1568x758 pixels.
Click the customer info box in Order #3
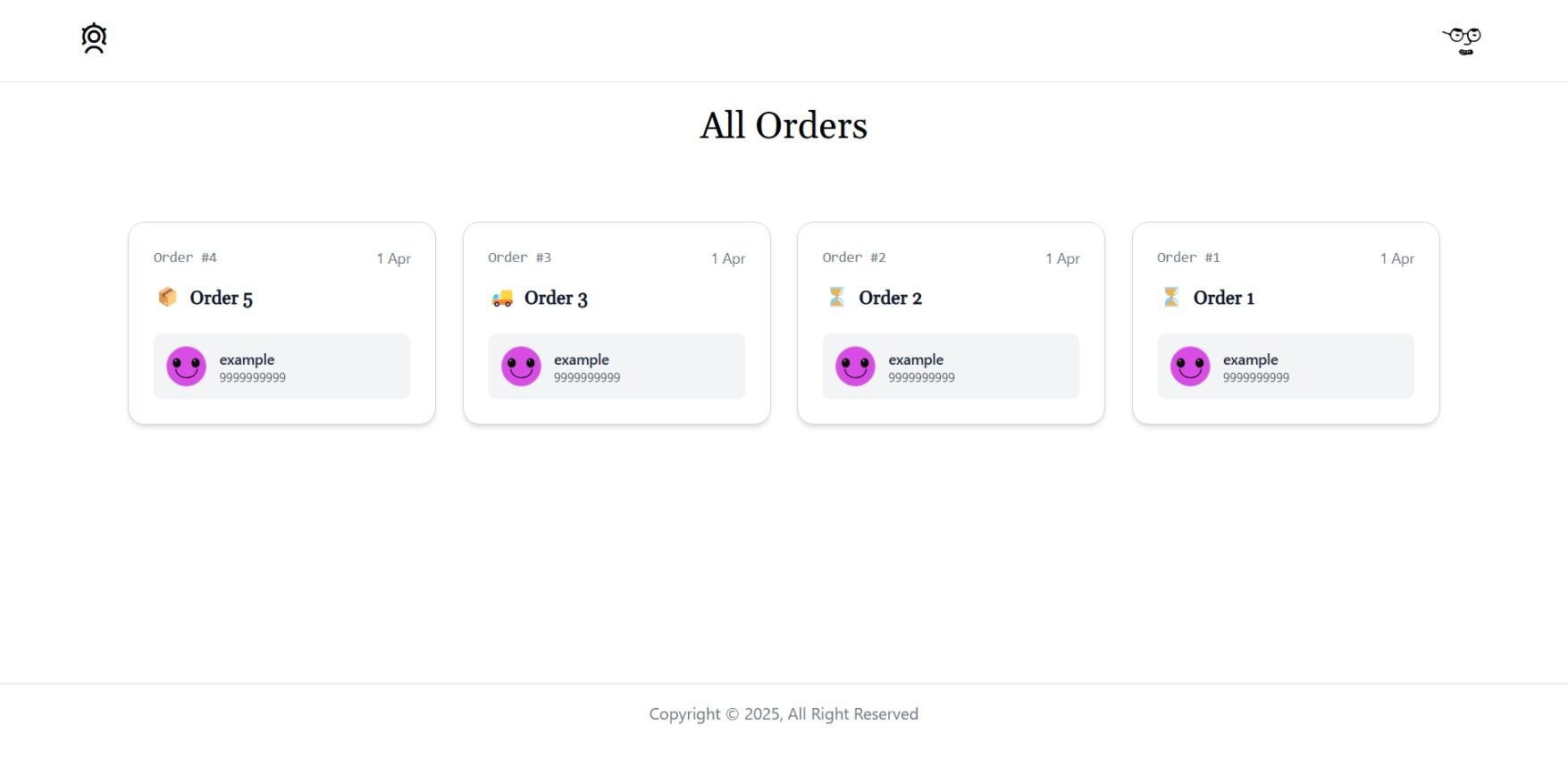(661, 366)
